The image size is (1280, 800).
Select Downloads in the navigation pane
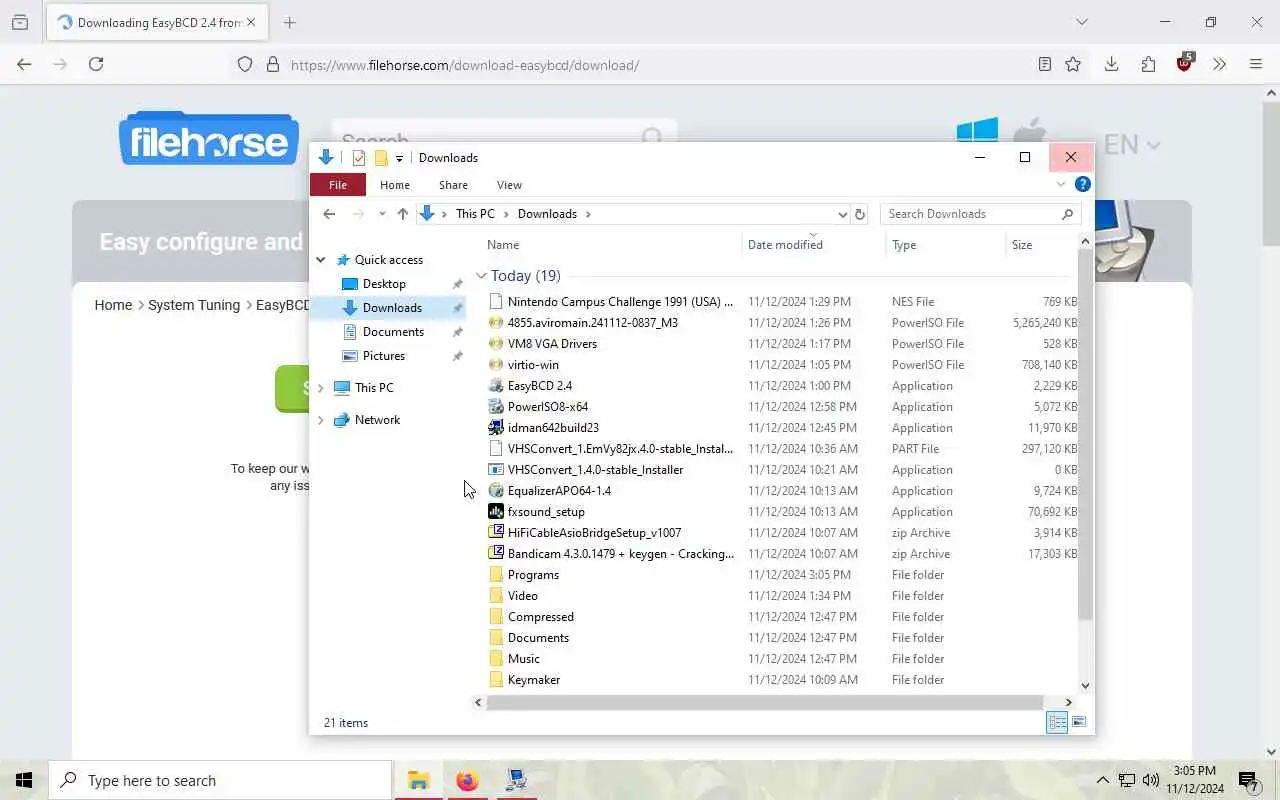coord(392,308)
